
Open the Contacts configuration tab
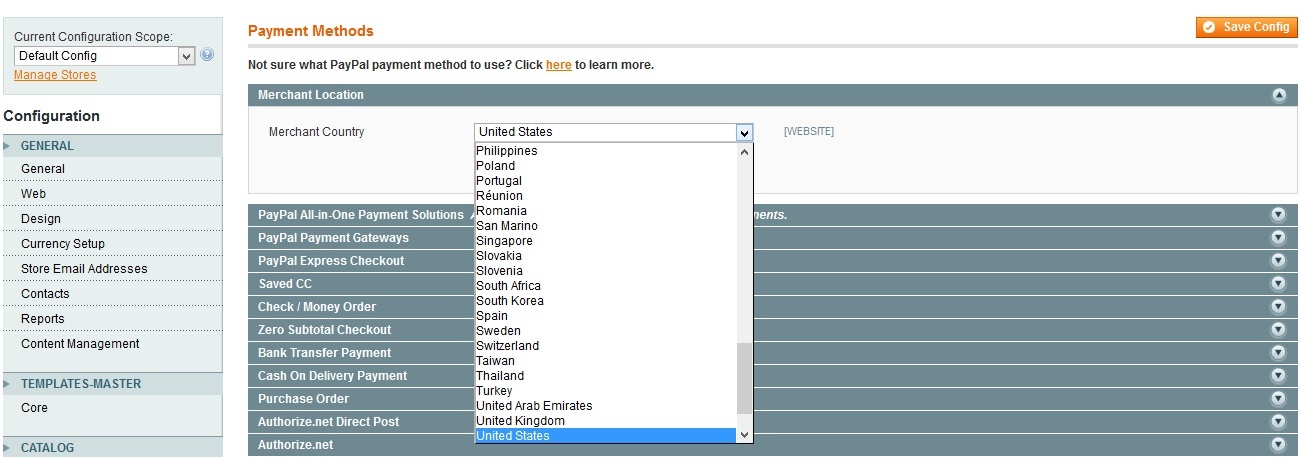pyautogui.click(x=111, y=294)
